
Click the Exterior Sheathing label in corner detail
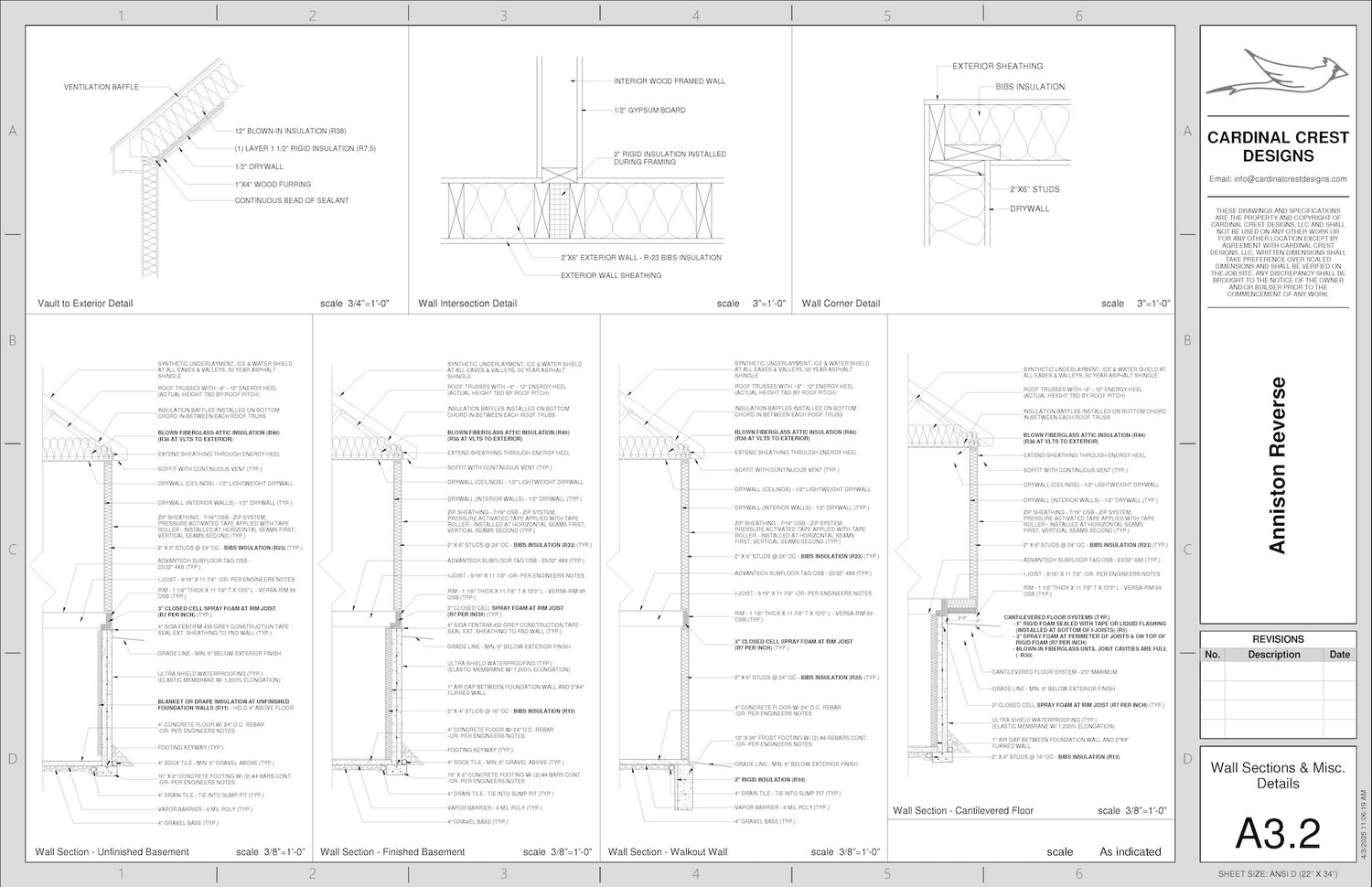coord(997,67)
